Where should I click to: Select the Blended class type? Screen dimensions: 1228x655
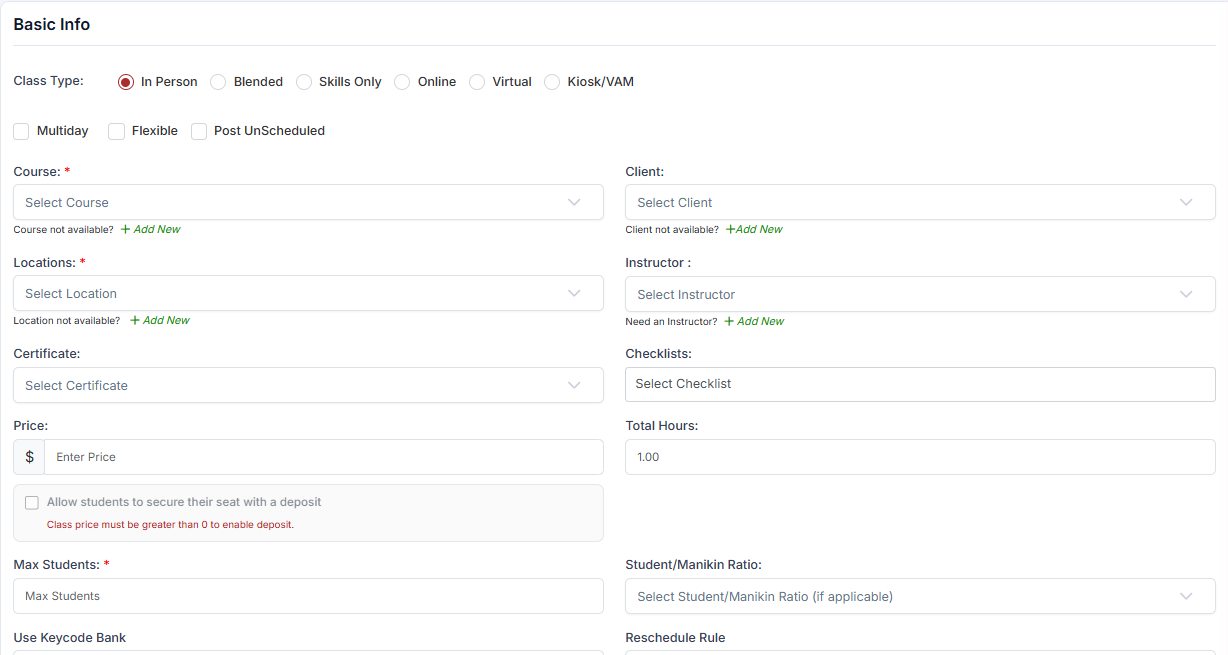click(218, 82)
